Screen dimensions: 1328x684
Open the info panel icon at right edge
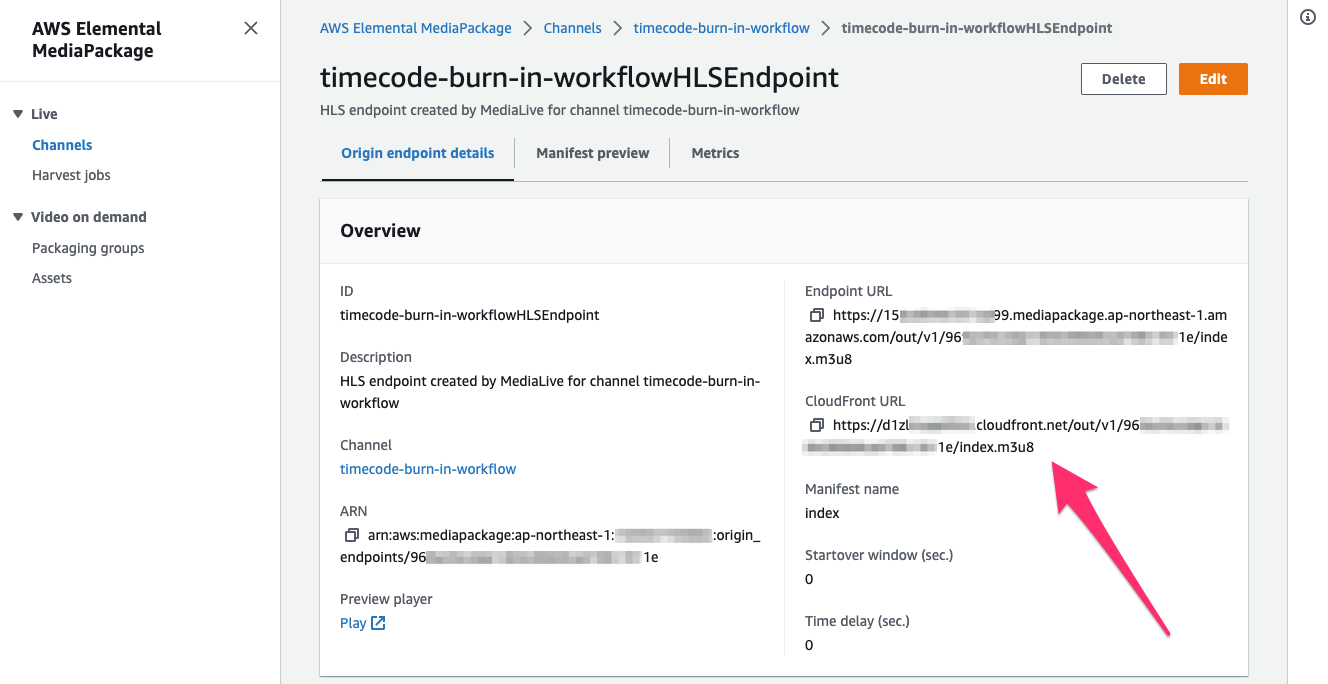tap(1307, 17)
